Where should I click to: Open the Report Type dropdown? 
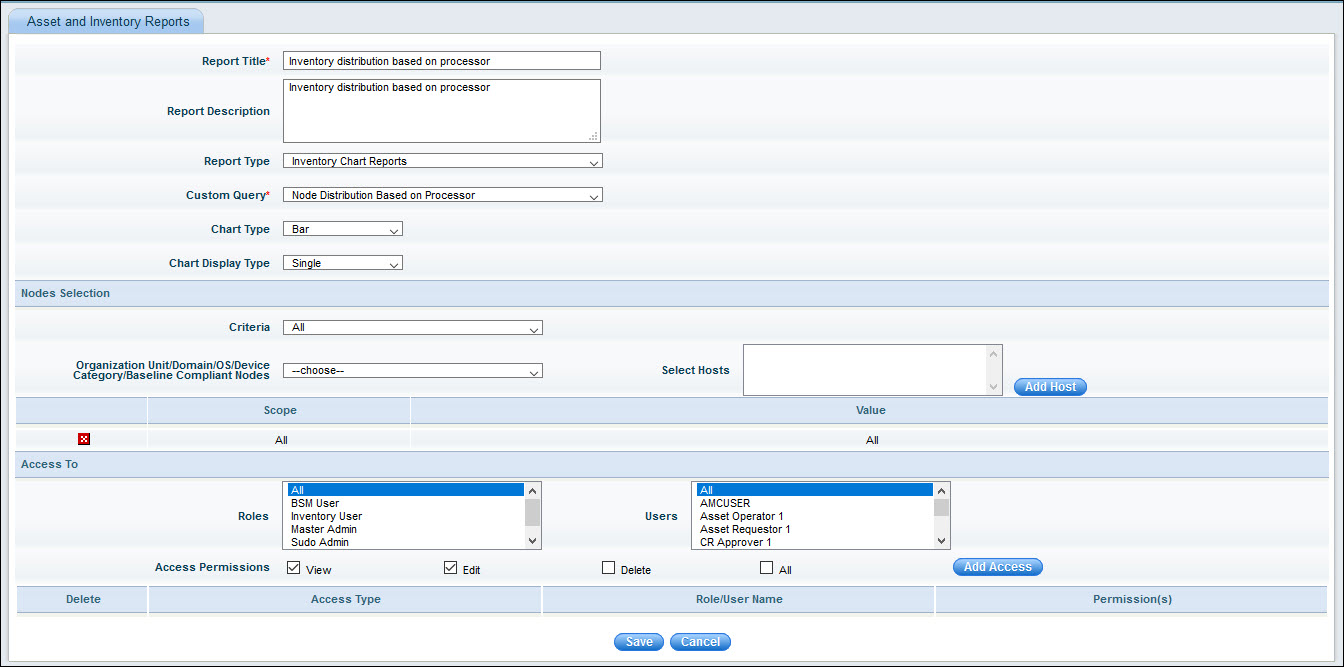pyautogui.click(x=442, y=161)
